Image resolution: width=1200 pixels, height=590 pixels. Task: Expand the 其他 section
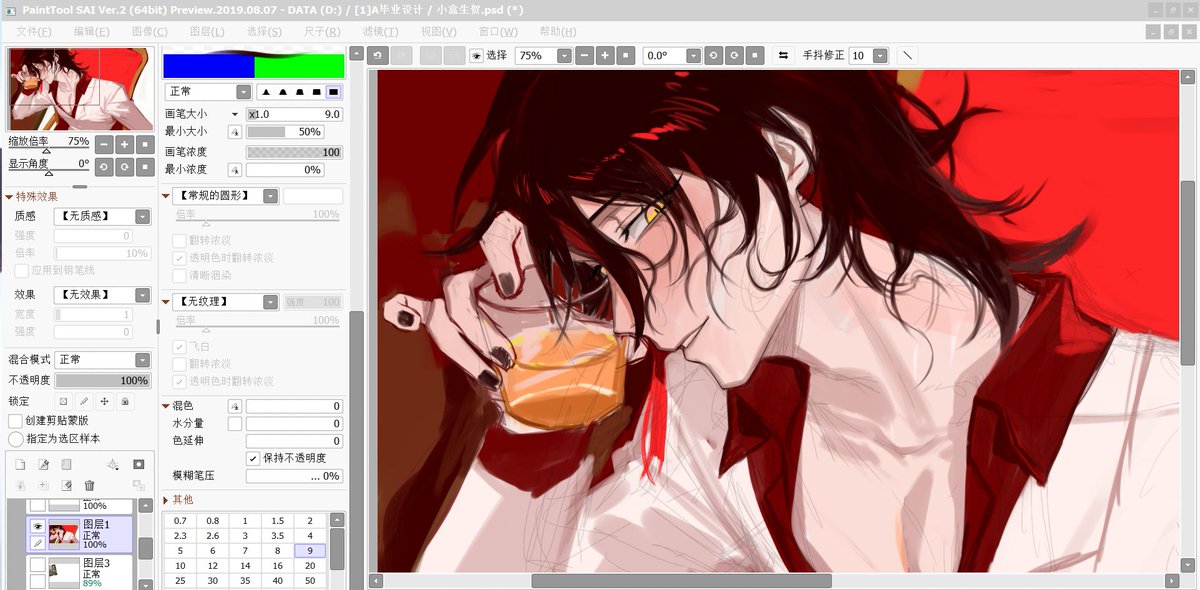[165, 499]
